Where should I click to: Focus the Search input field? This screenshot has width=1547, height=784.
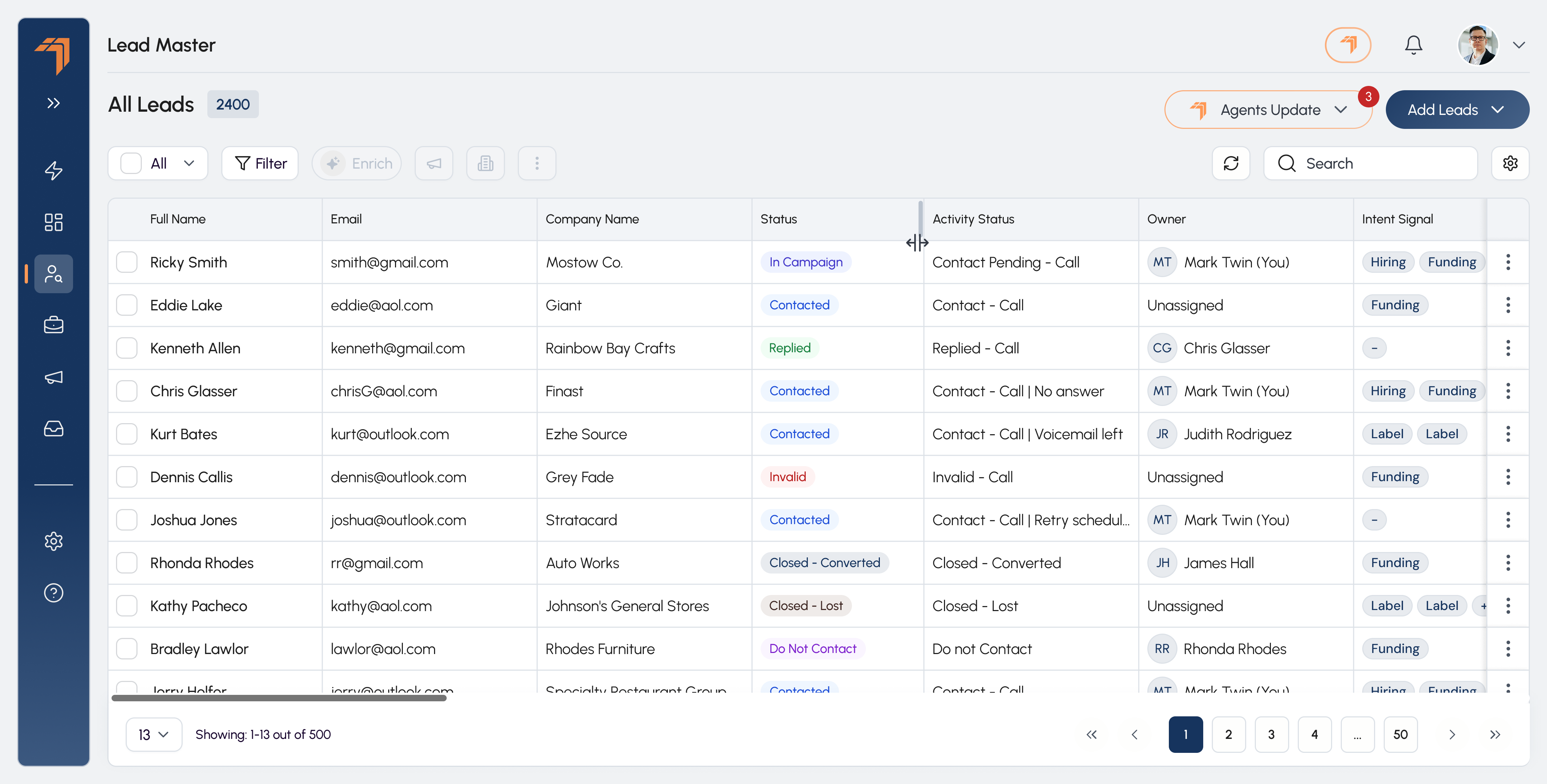tap(1370, 163)
